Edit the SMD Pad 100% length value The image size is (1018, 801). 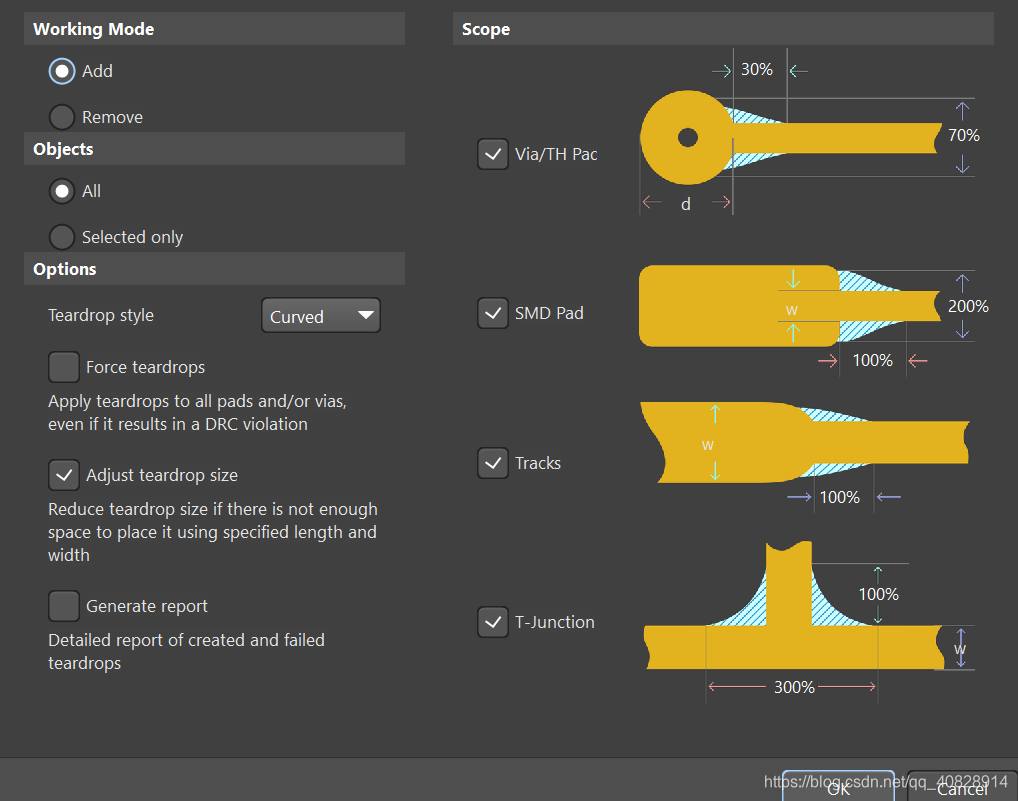(x=873, y=361)
